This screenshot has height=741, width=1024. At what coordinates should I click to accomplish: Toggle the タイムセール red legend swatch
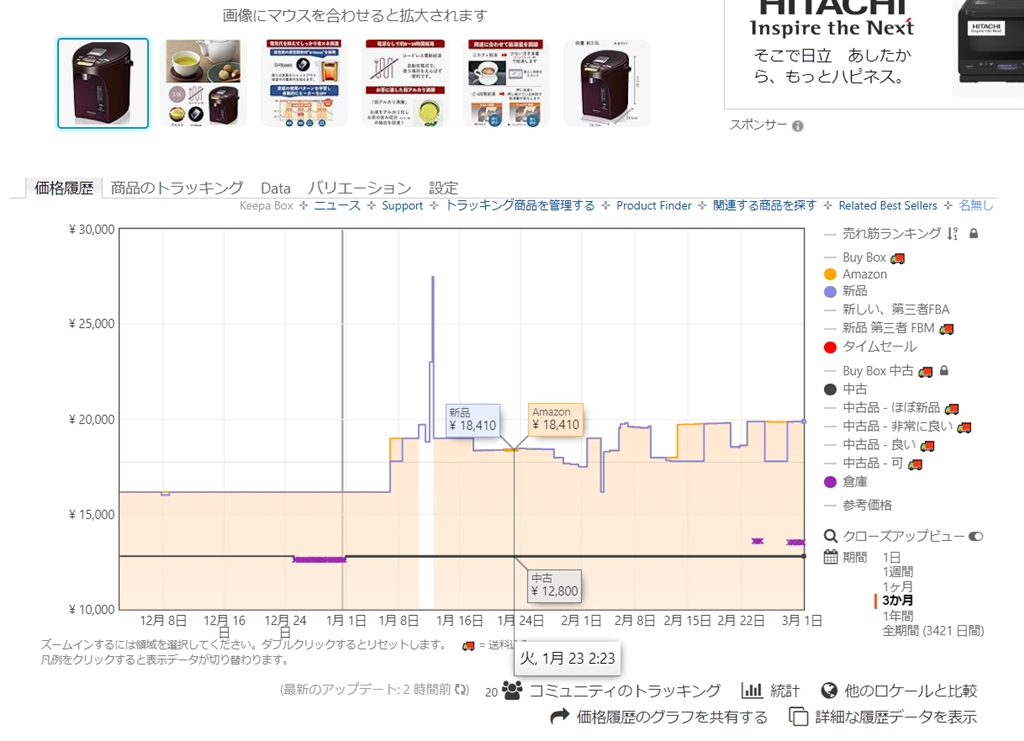(x=830, y=347)
